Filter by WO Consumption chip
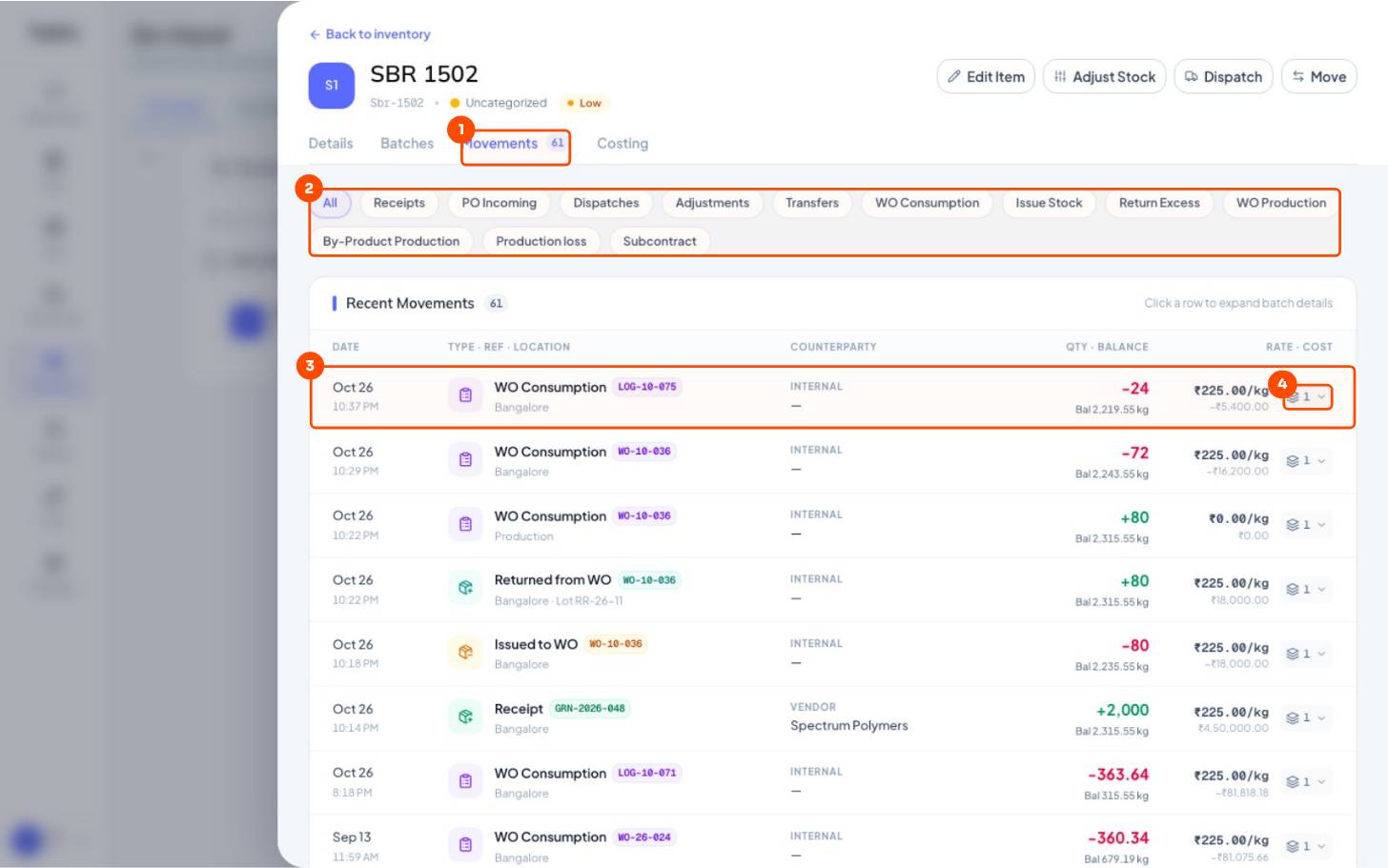The width and height of the screenshot is (1388, 868). (x=928, y=203)
